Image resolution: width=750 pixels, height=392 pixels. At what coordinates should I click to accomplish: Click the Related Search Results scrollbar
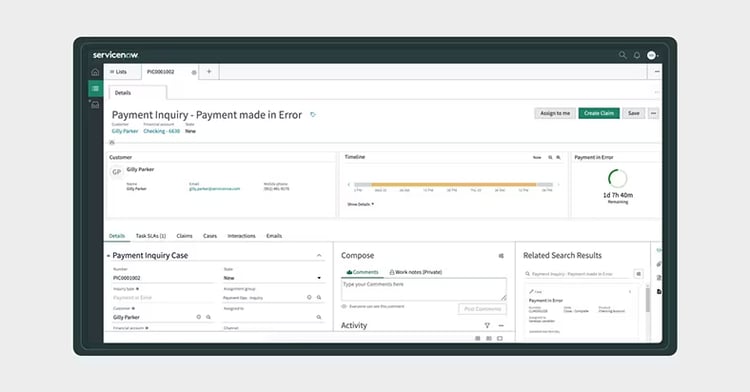point(648,300)
